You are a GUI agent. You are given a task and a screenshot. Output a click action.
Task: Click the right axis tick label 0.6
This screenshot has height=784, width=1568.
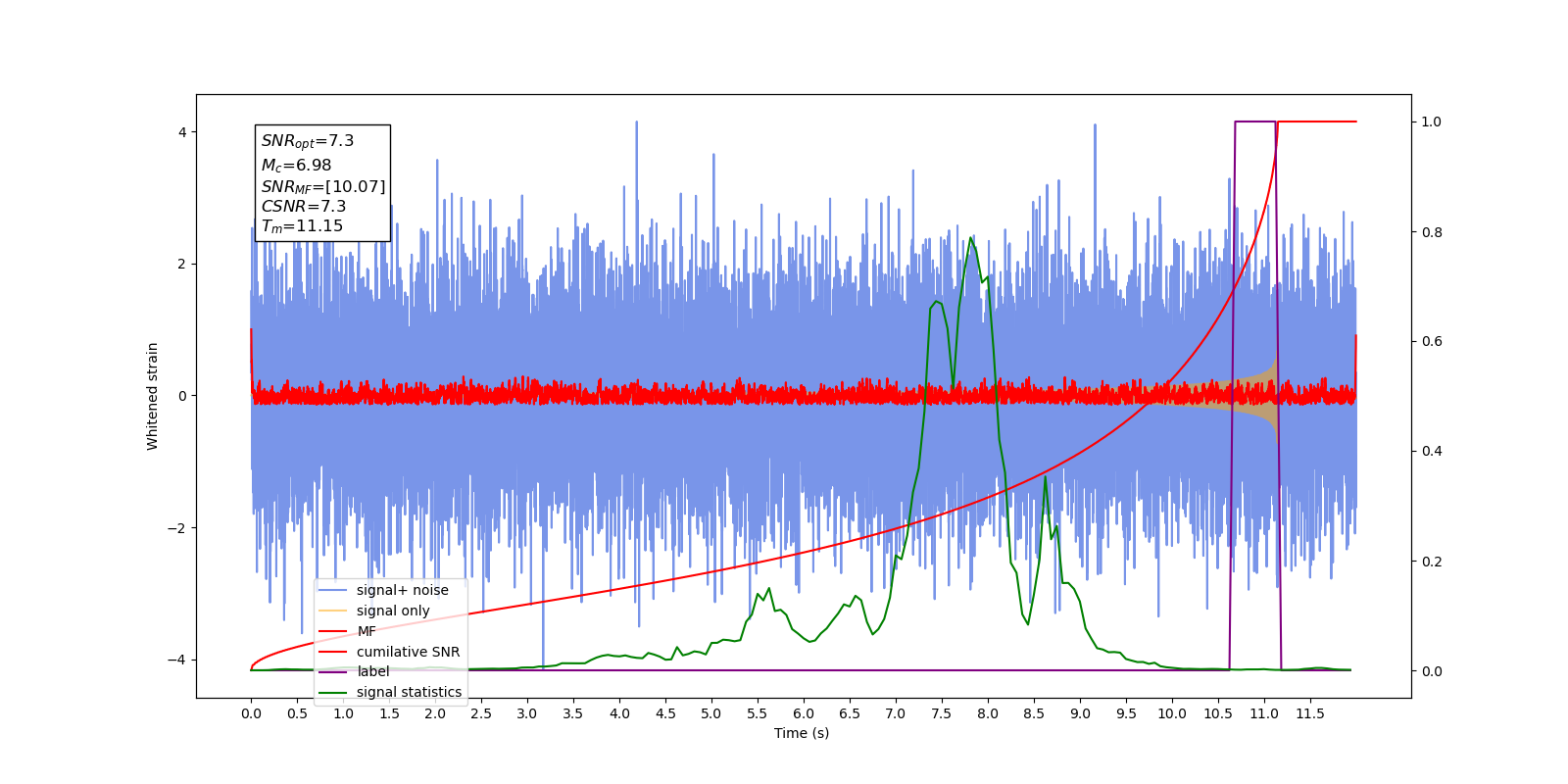click(x=1432, y=342)
